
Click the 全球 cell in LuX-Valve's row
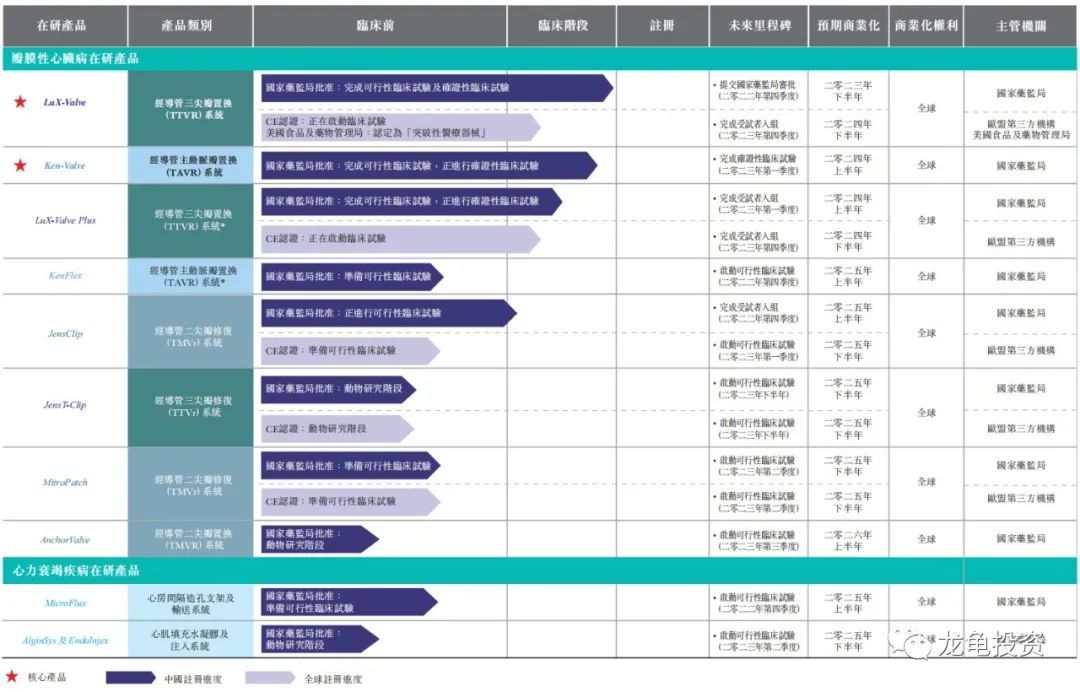(927, 110)
